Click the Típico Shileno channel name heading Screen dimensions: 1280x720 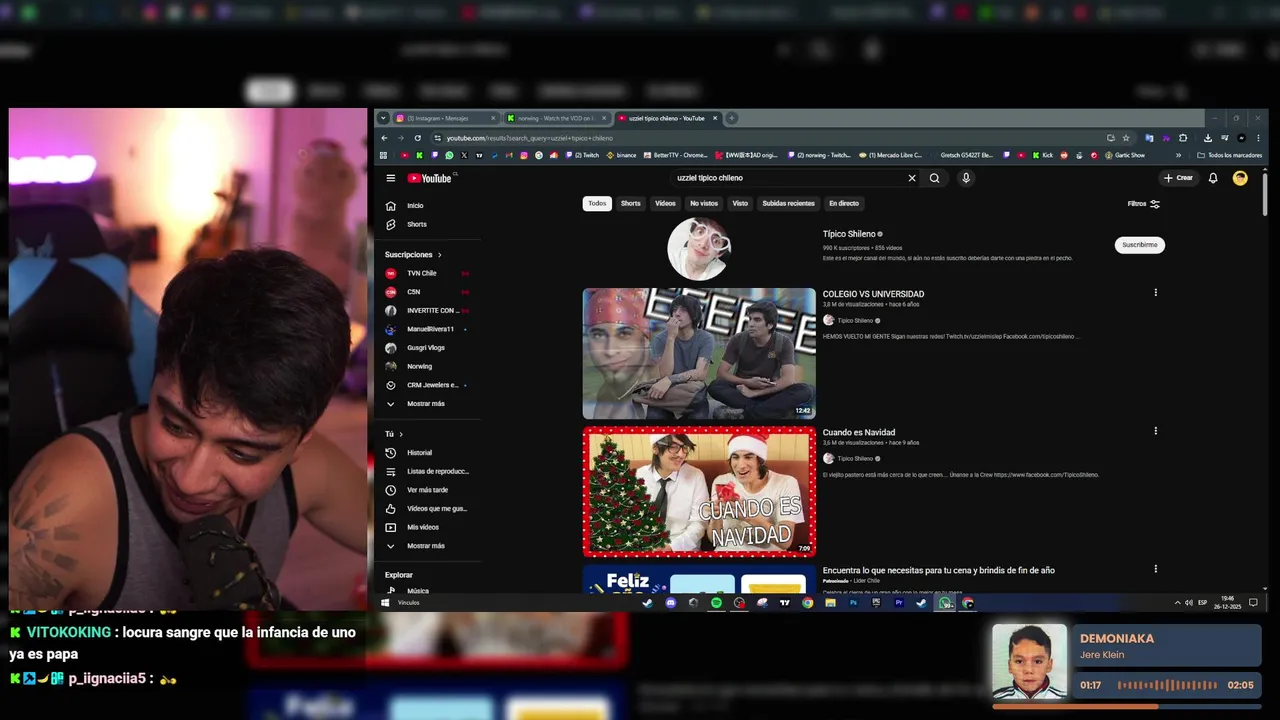click(849, 234)
